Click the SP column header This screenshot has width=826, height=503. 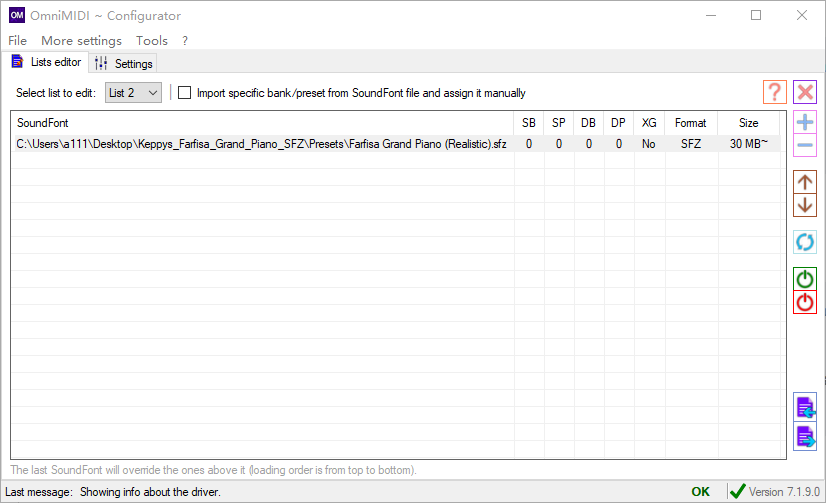[x=558, y=123]
